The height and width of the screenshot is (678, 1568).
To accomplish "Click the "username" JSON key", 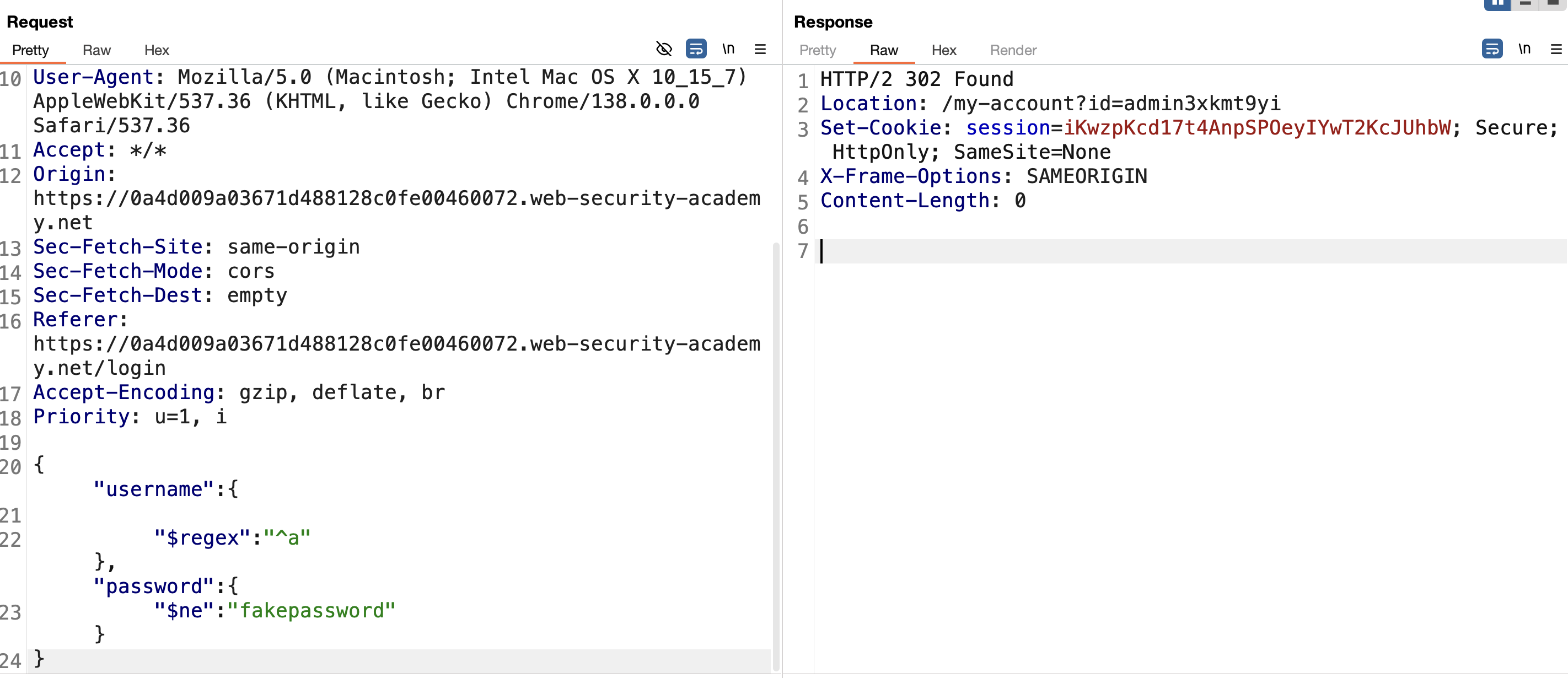I will tap(154, 489).
